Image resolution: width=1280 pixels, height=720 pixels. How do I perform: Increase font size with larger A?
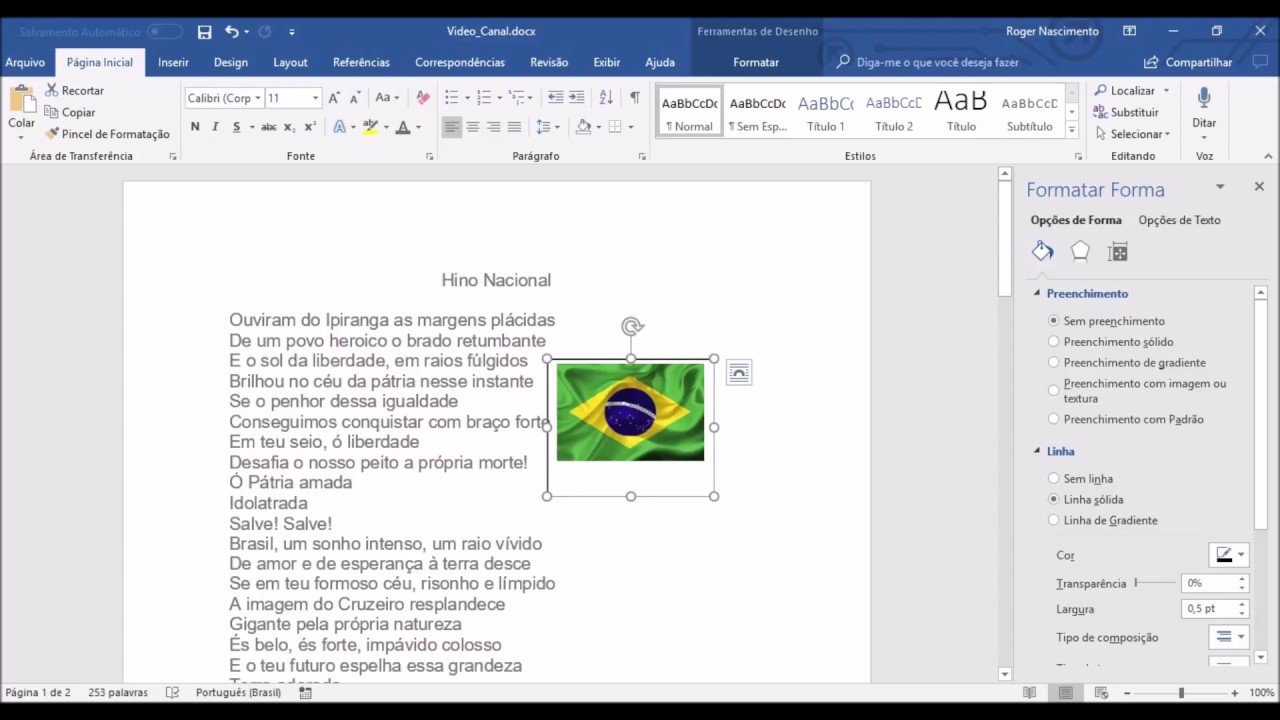(x=334, y=98)
